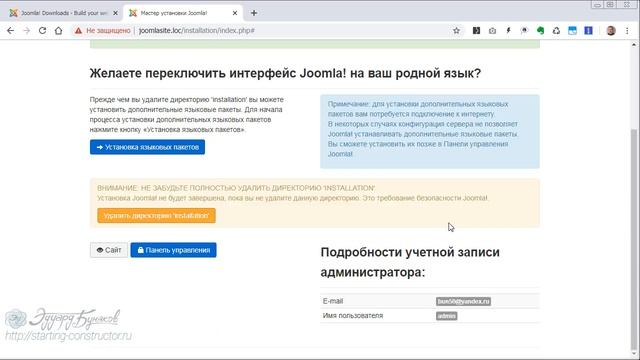Click the orange 'Удалить директорию installation' button

(156, 216)
